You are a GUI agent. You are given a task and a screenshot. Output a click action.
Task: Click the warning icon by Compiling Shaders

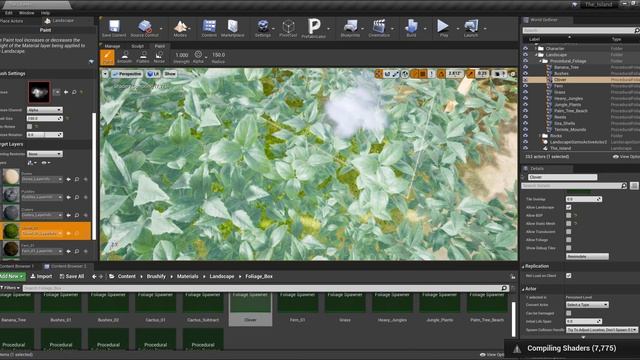tap(517, 349)
